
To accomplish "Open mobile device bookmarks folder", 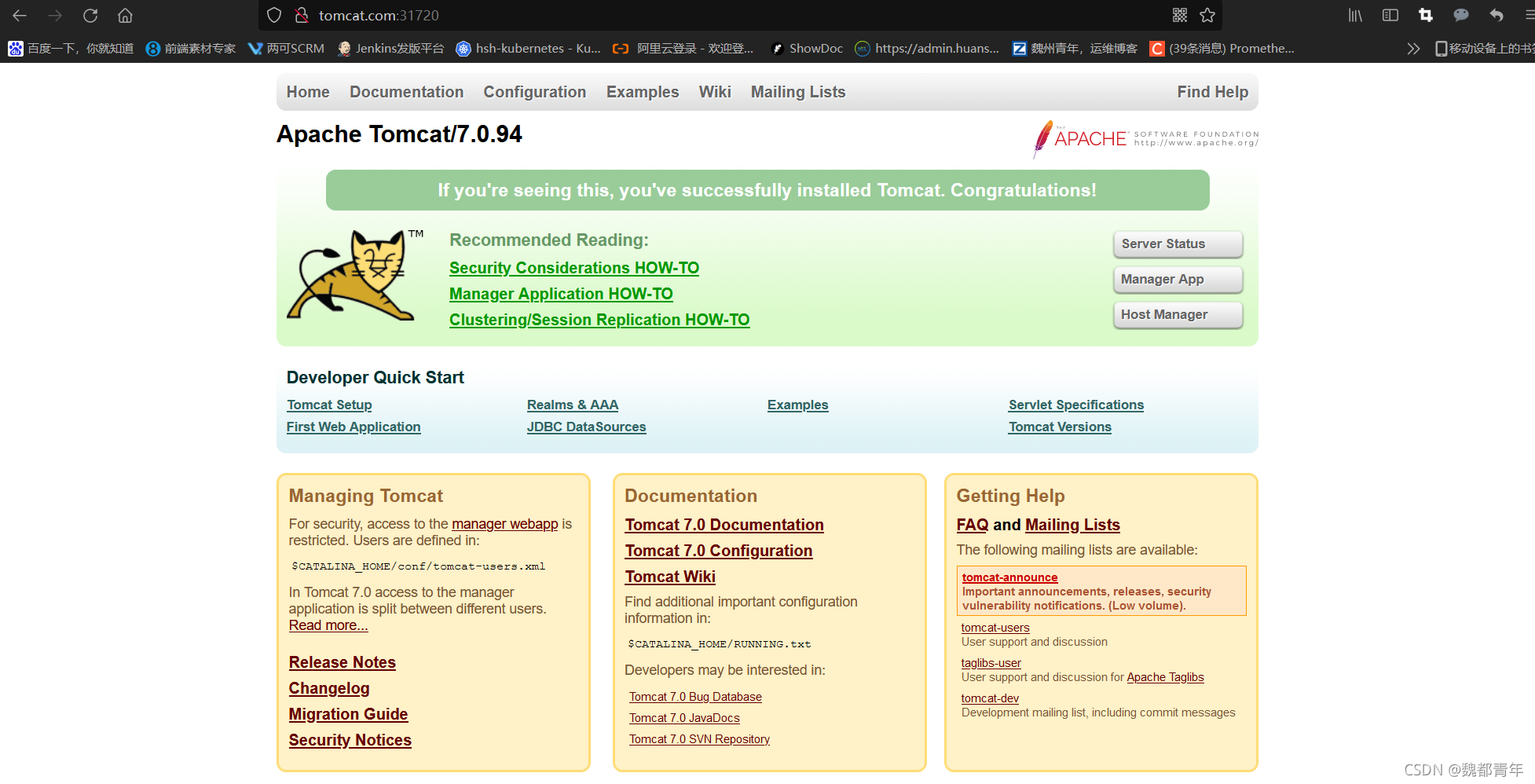I will click(1484, 49).
